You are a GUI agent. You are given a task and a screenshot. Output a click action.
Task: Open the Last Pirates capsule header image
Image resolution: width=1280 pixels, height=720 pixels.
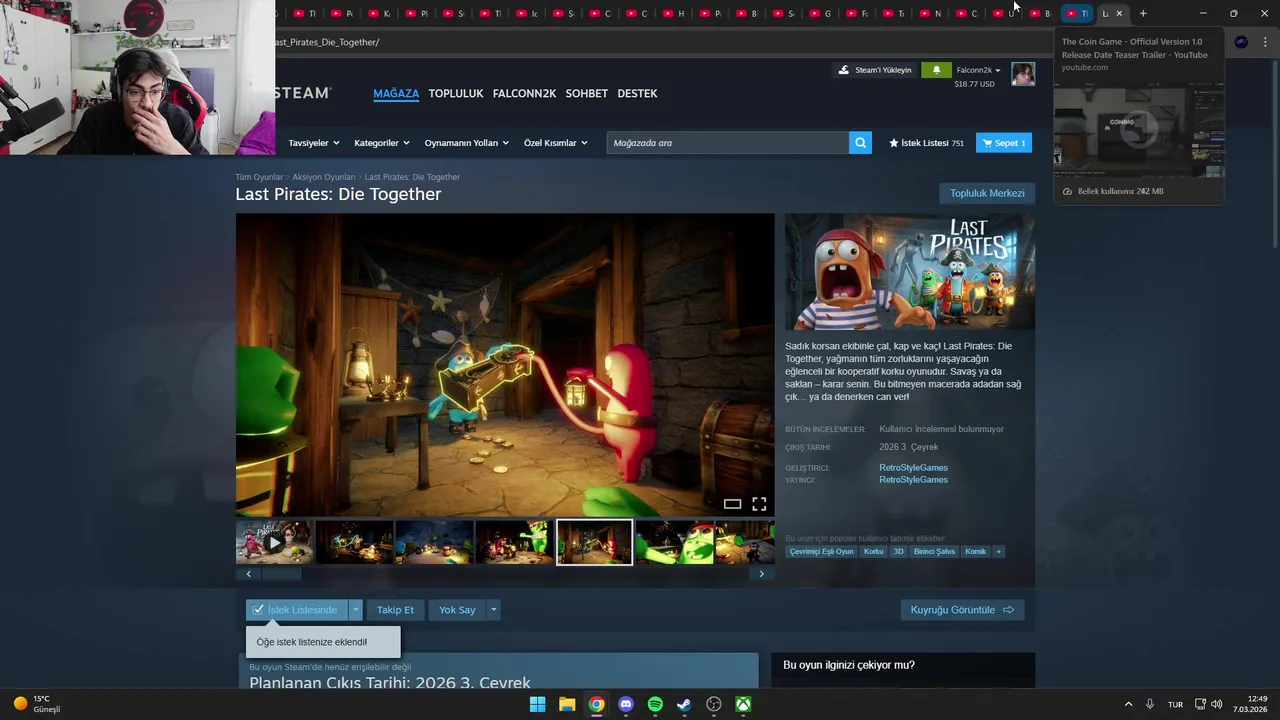click(x=910, y=272)
